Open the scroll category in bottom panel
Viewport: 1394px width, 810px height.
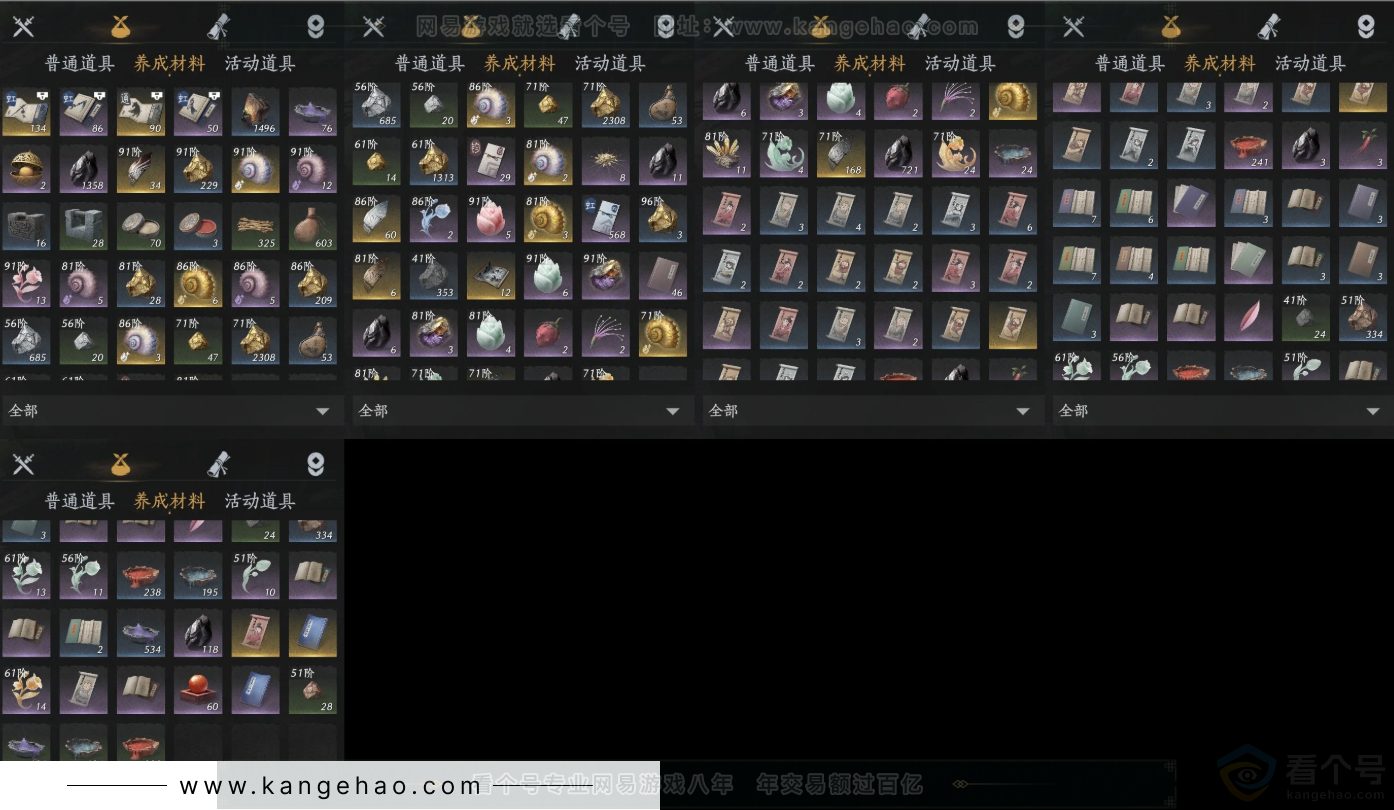point(218,464)
